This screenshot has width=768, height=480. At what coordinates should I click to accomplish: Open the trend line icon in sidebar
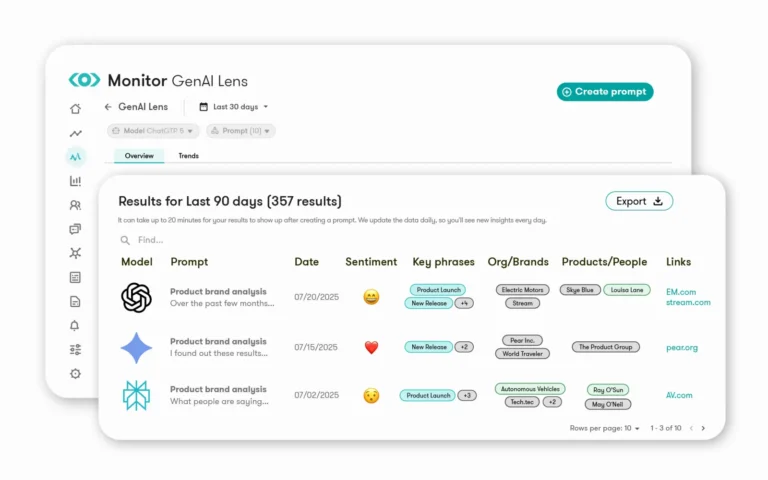[x=75, y=133]
